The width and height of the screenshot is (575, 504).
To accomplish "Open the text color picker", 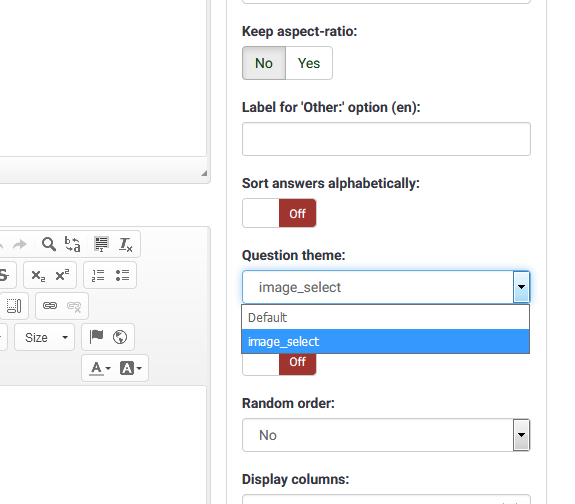I will 100,368.
